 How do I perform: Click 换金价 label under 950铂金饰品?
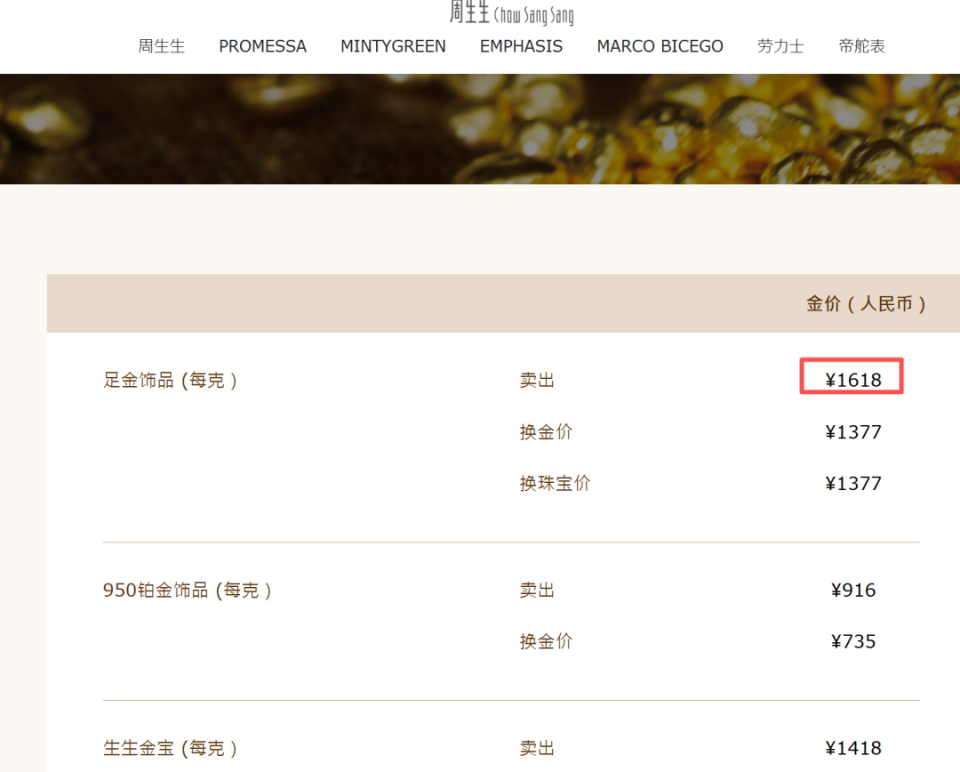(546, 642)
